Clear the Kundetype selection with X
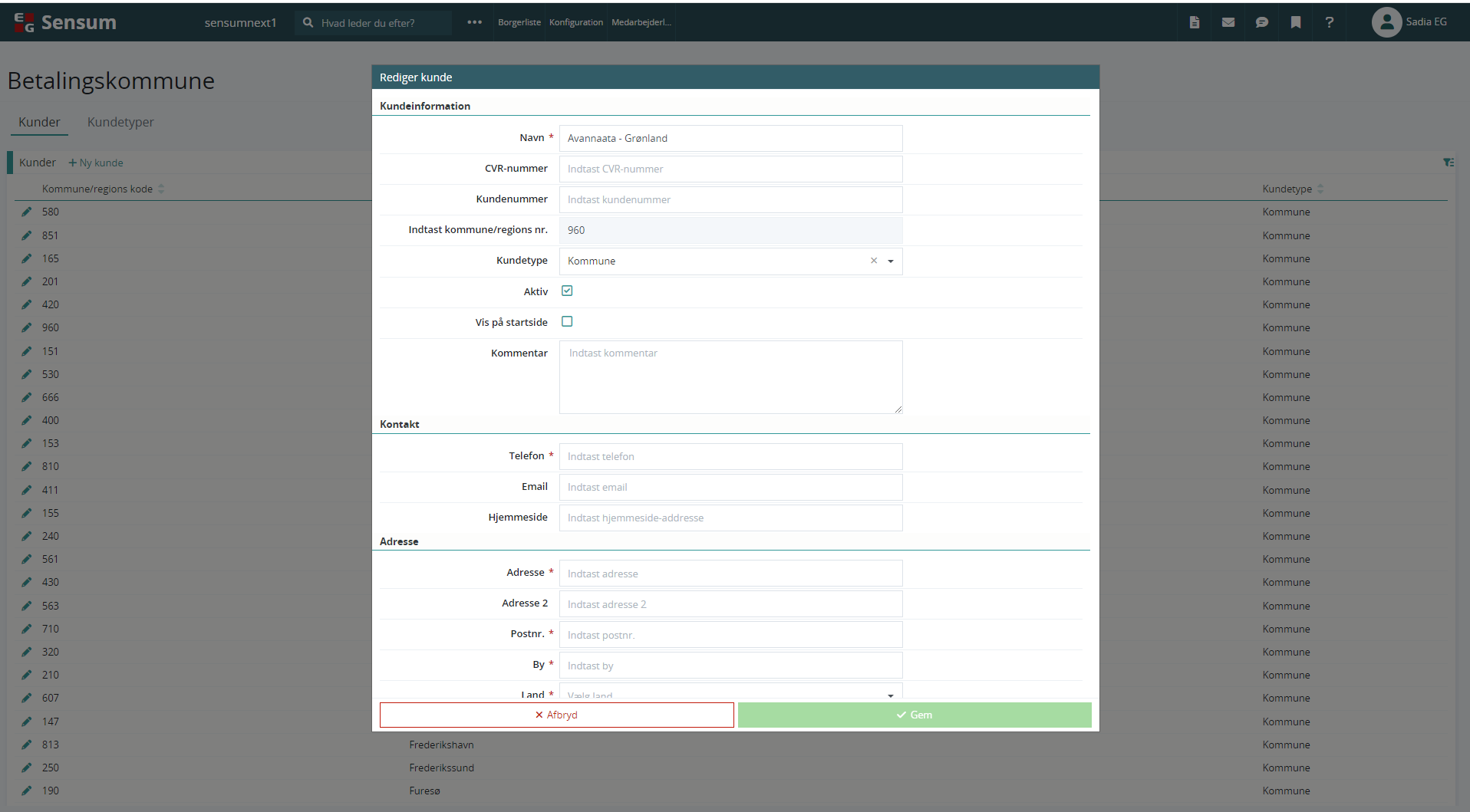1470x812 pixels. point(873,261)
